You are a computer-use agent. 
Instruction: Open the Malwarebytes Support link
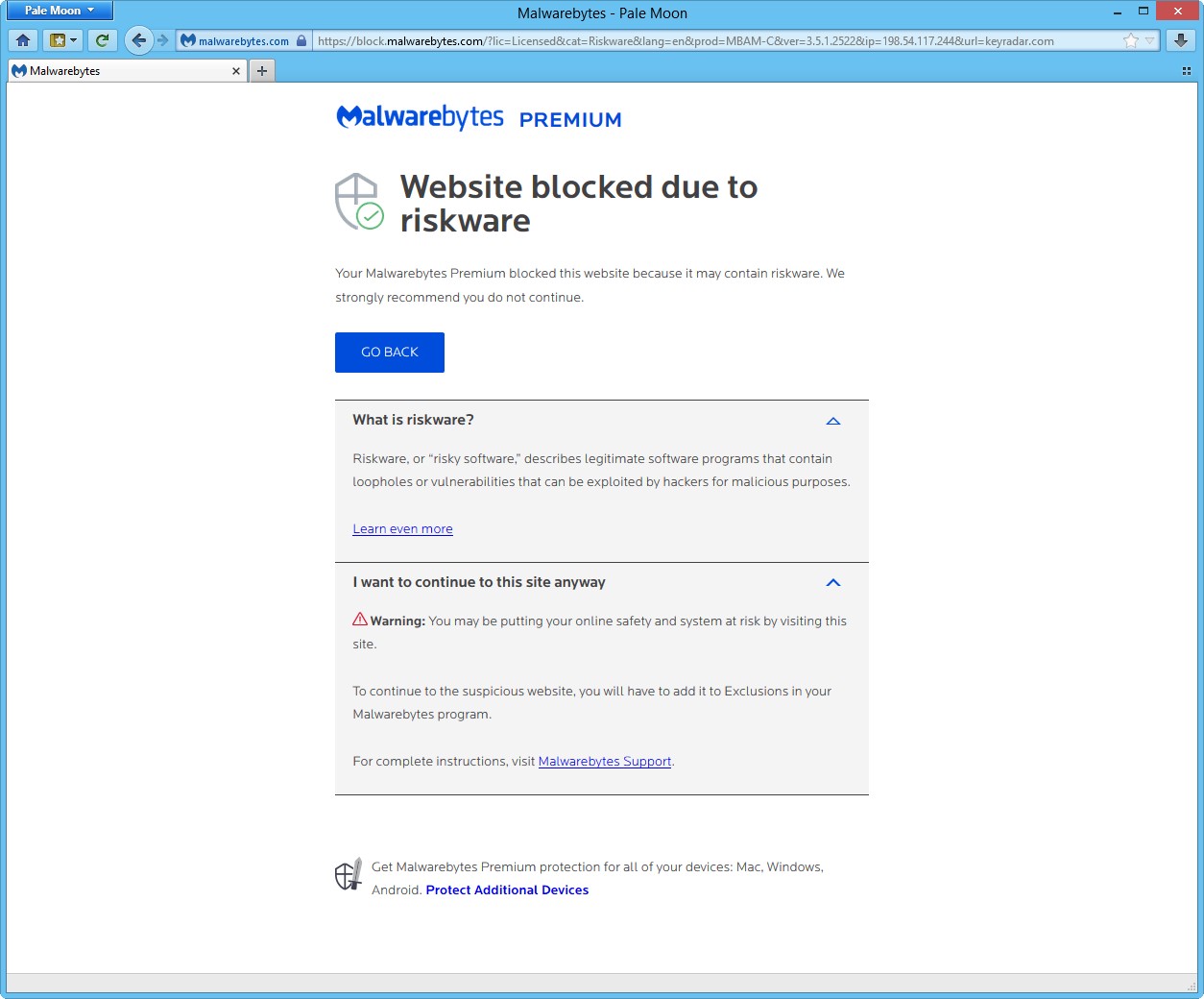tap(605, 762)
